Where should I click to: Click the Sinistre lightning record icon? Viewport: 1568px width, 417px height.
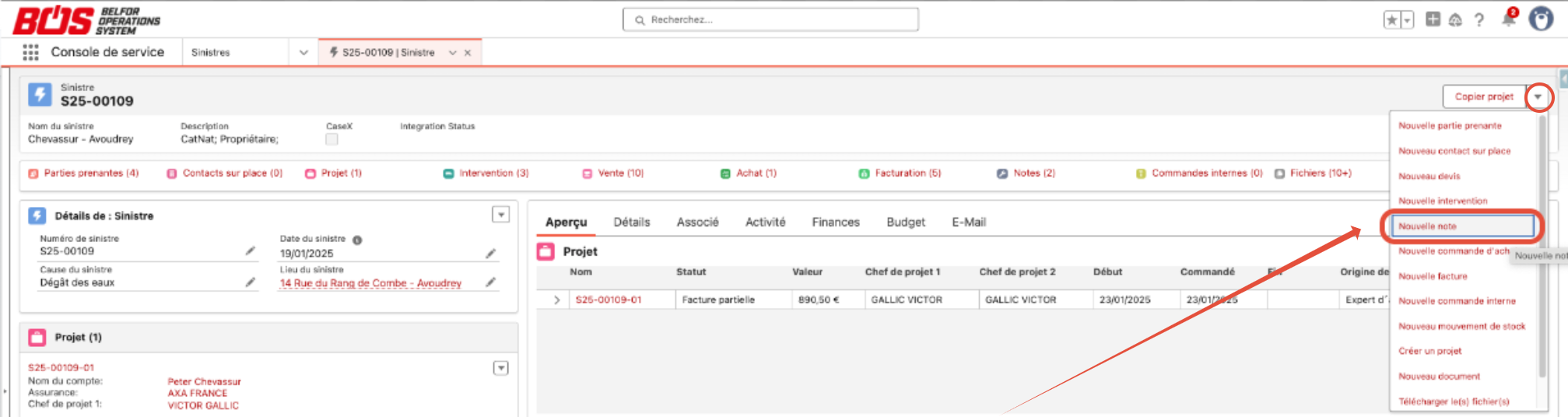(x=40, y=95)
